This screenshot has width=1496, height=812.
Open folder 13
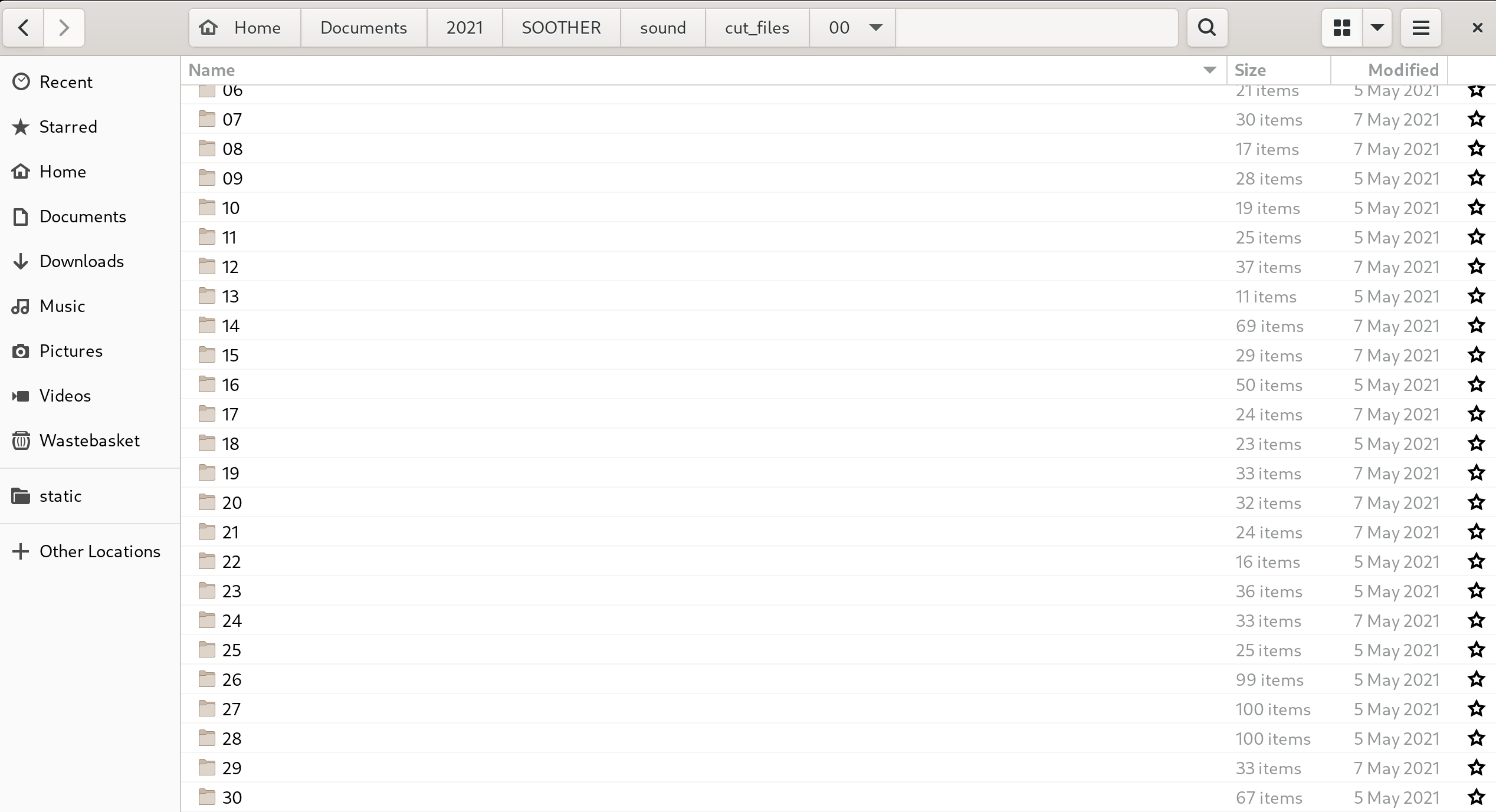point(229,296)
